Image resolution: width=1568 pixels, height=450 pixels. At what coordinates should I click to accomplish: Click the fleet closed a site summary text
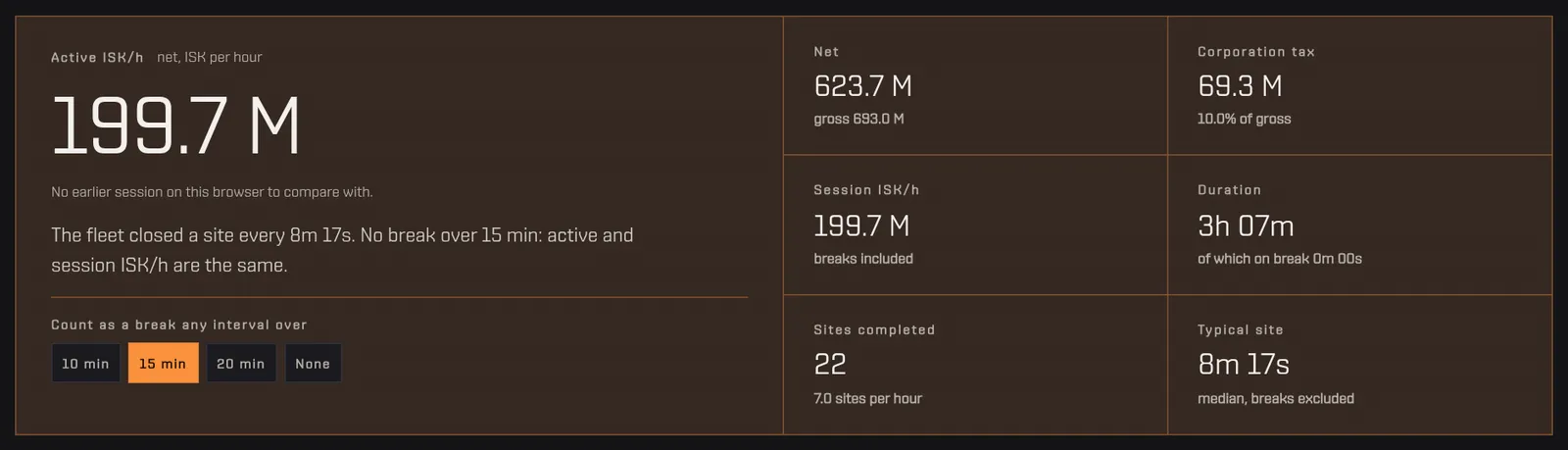pyautogui.click(x=342, y=250)
